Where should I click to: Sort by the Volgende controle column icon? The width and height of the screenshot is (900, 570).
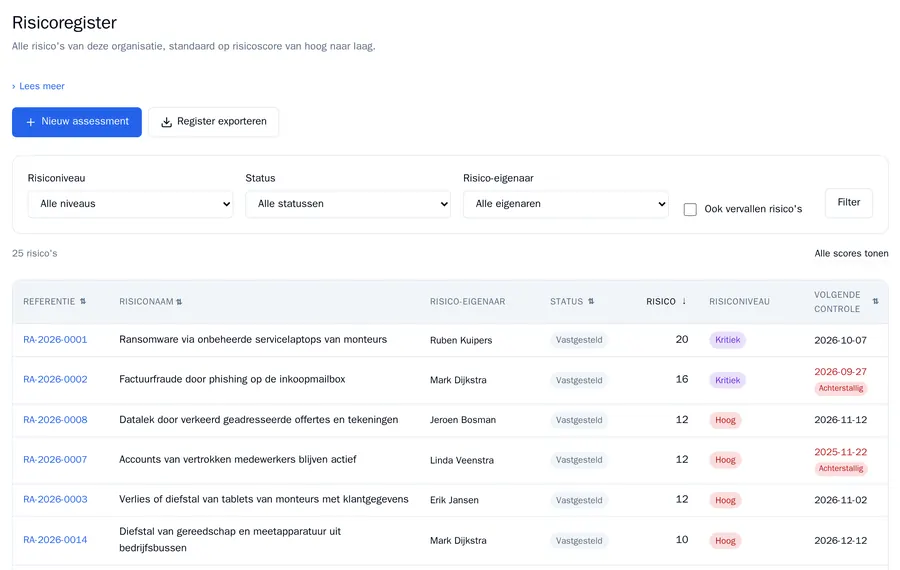tap(875, 301)
